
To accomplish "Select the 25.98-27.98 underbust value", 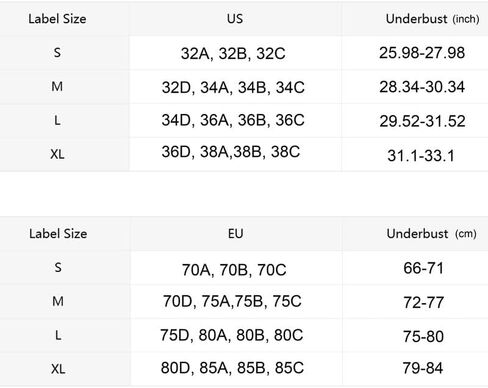I will pos(422,53).
